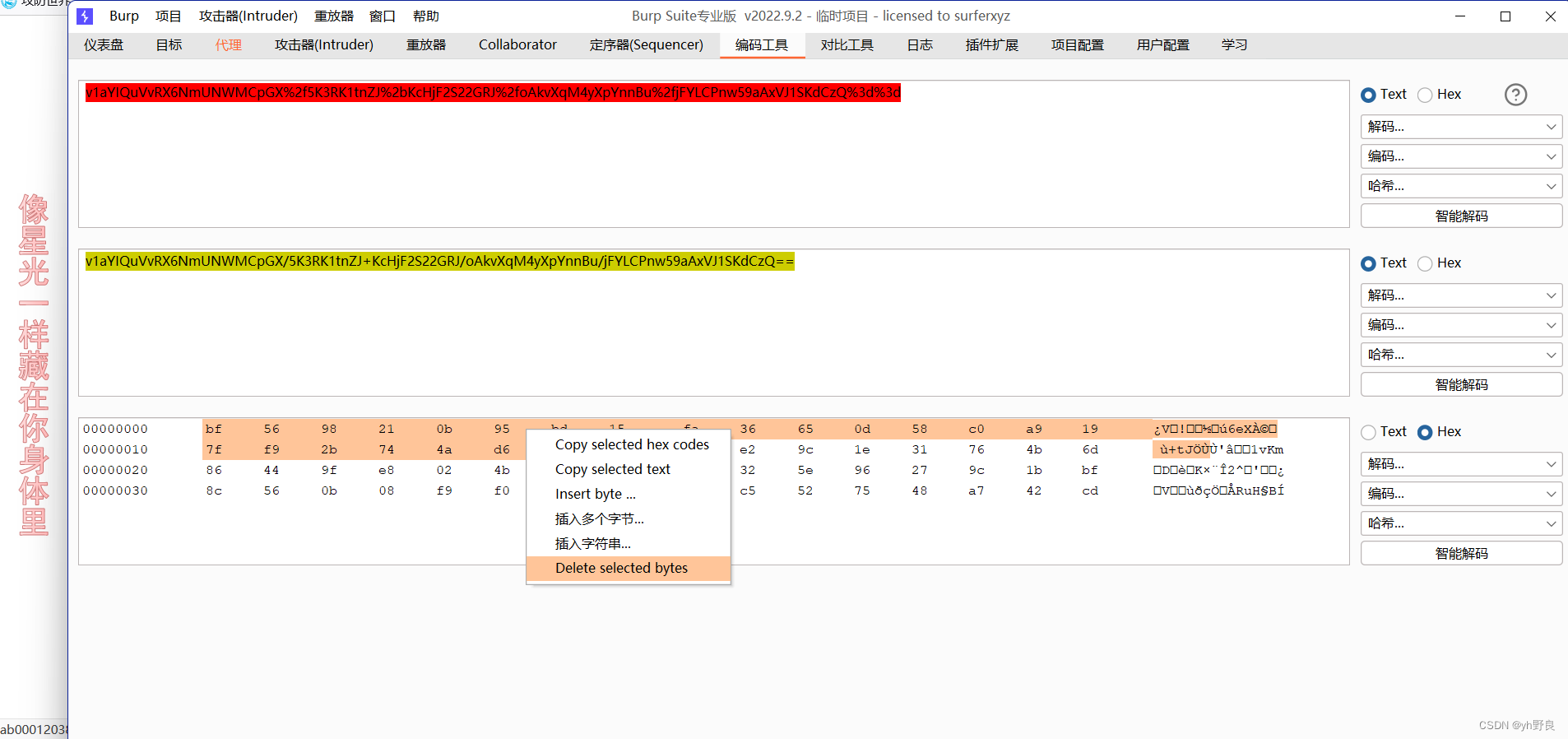Switch to the 学习 tab
1568x739 pixels.
click(1235, 45)
